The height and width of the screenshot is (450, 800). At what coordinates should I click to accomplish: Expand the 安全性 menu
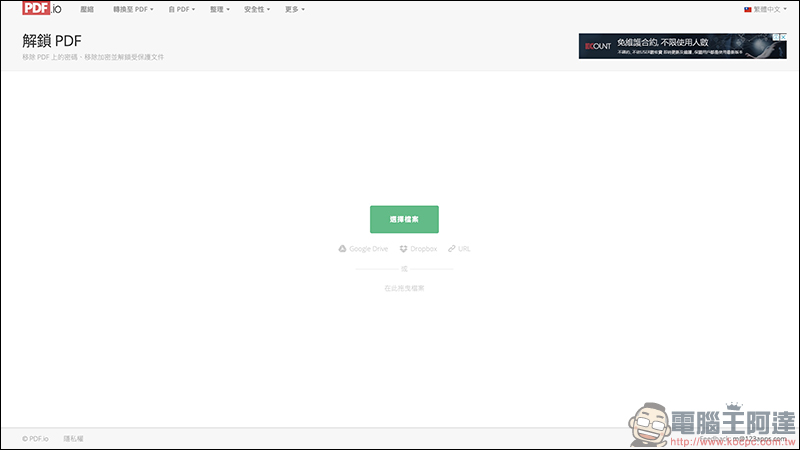point(257,9)
